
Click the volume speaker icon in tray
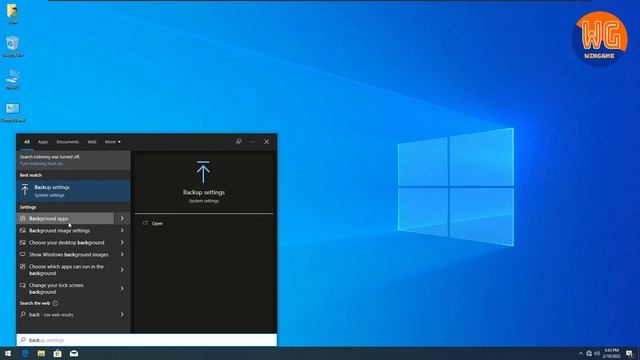[597, 353]
